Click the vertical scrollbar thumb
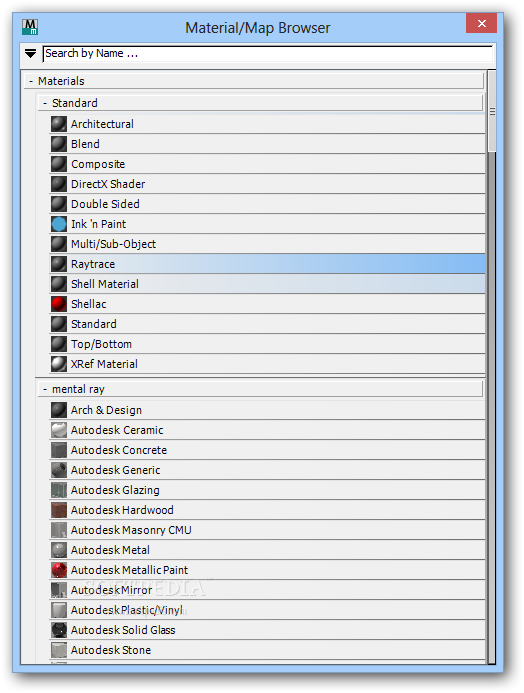 492,111
